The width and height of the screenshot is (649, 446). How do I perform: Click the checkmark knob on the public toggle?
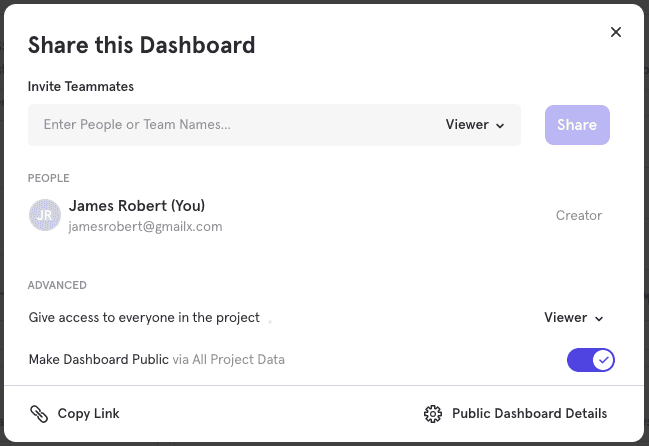coord(603,360)
